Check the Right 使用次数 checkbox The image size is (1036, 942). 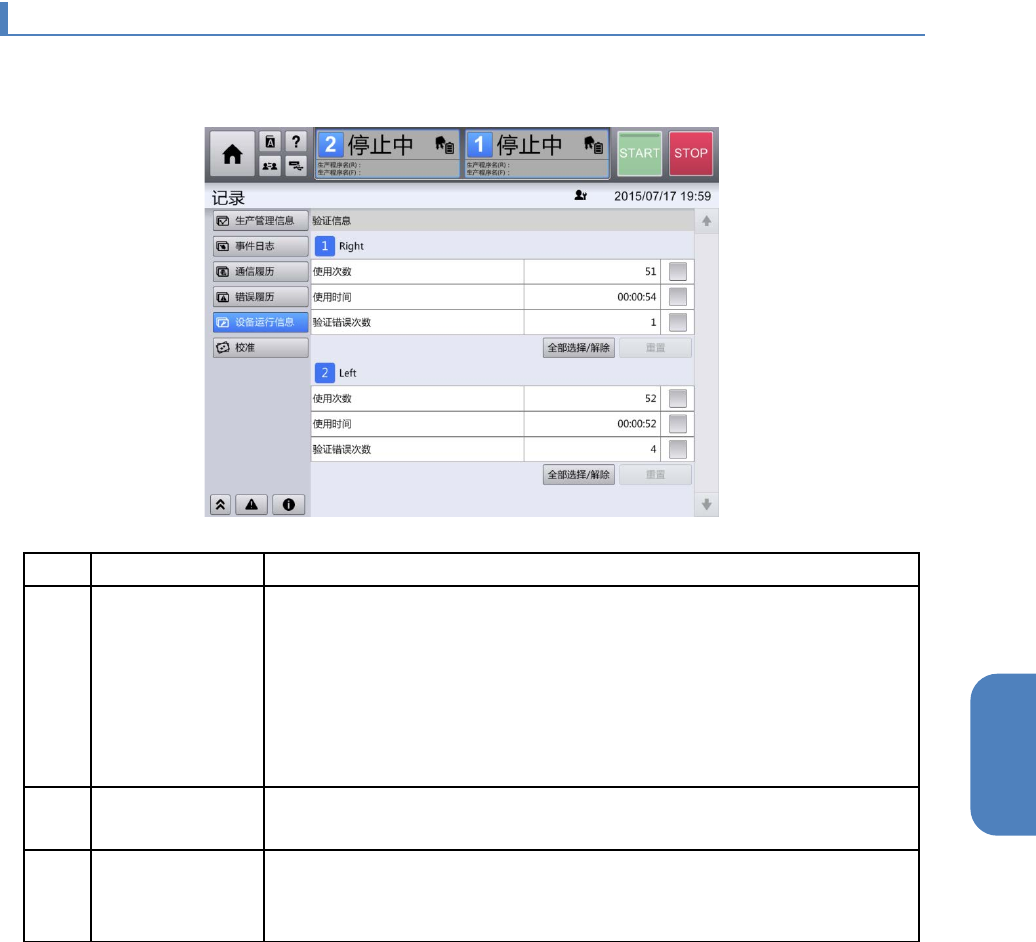coord(677,272)
